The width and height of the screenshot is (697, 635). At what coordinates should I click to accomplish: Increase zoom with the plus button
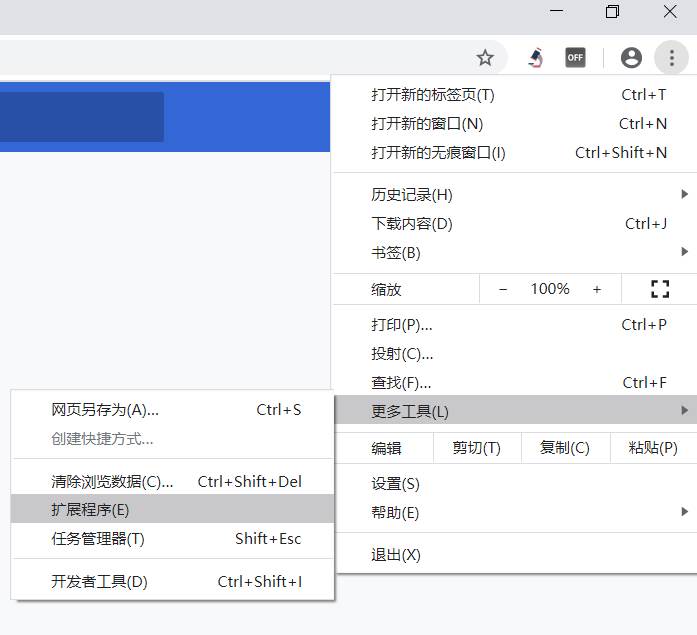(x=597, y=289)
